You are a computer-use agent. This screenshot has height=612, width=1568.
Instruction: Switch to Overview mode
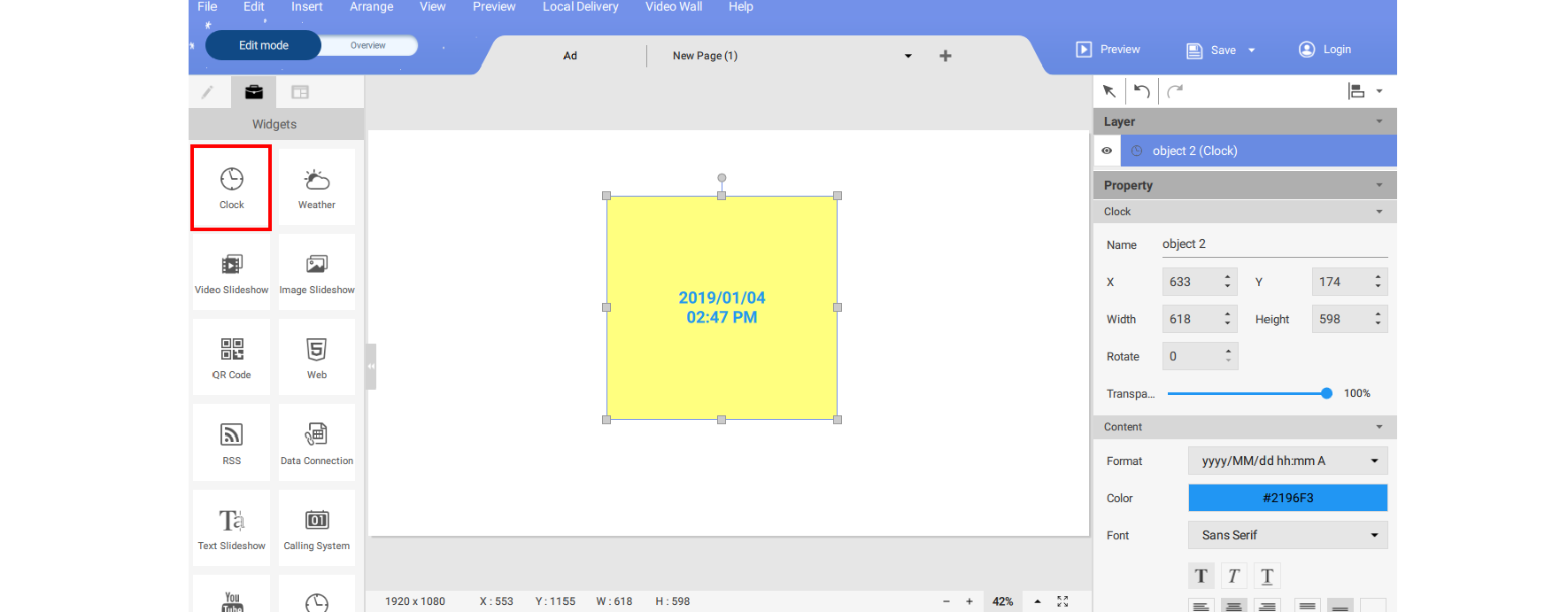[367, 45]
